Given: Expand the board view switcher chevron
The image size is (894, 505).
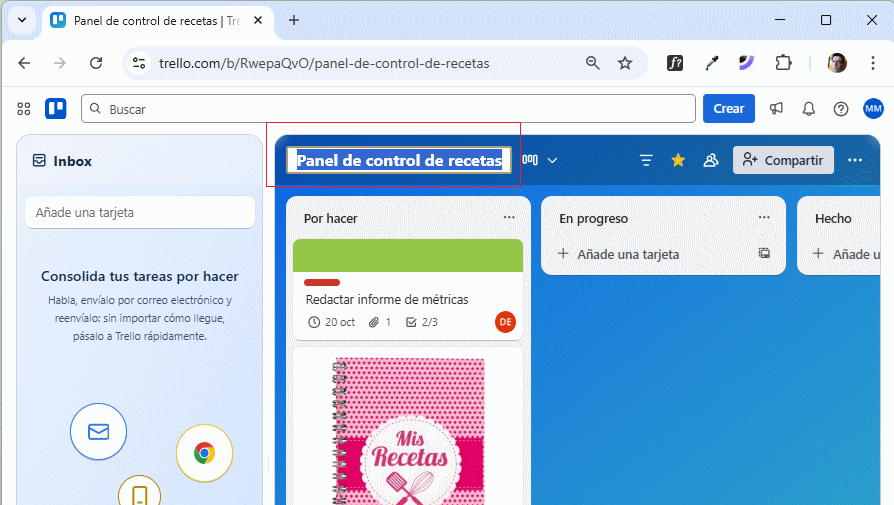Looking at the screenshot, I should point(552,160).
